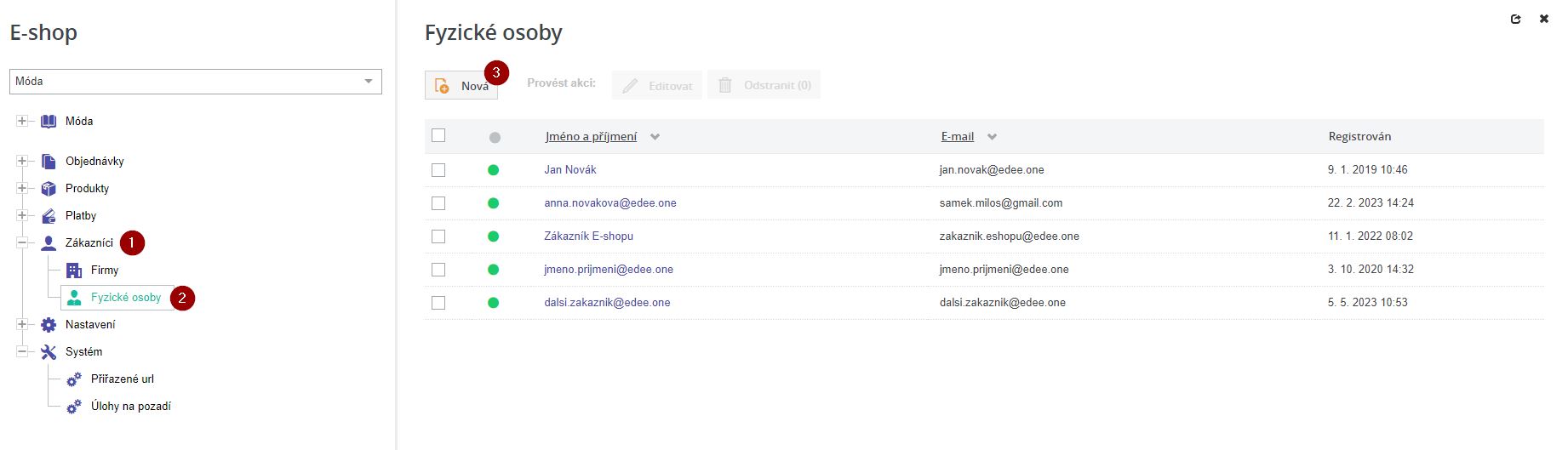1568x450 pixels.
Task: Click the Produkty box icon
Action: (49, 189)
